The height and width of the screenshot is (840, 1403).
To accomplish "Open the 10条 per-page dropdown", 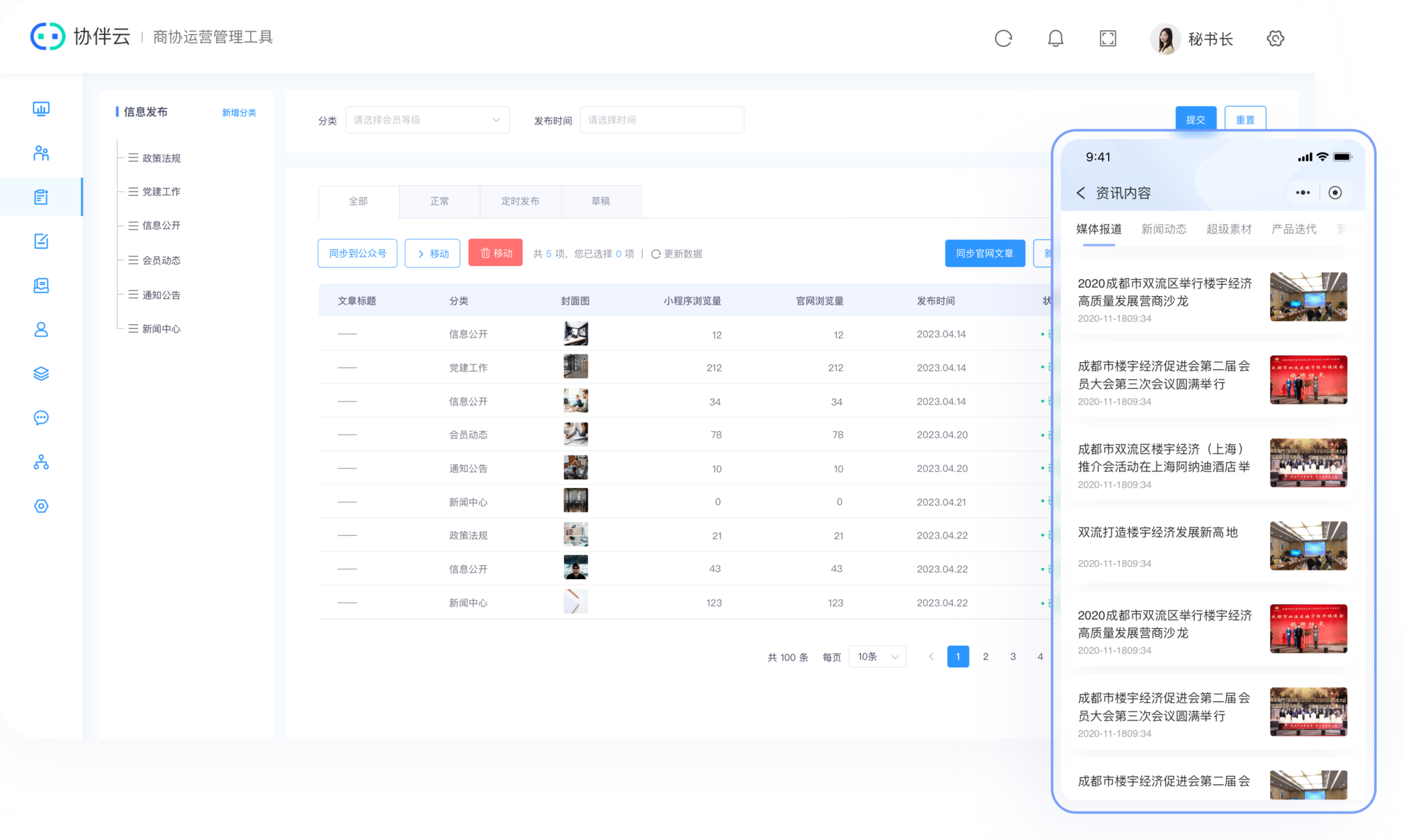I will [877, 657].
